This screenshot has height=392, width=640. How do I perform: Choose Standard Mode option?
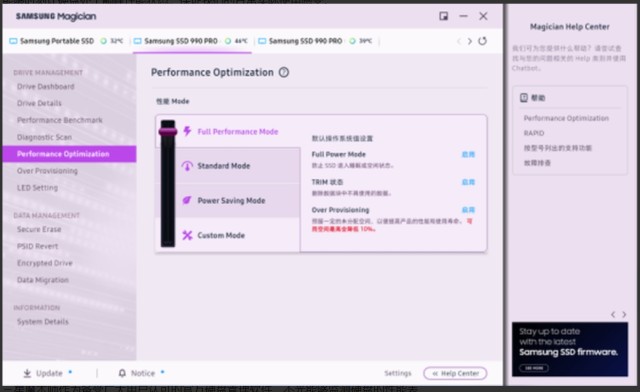coord(224,166)
